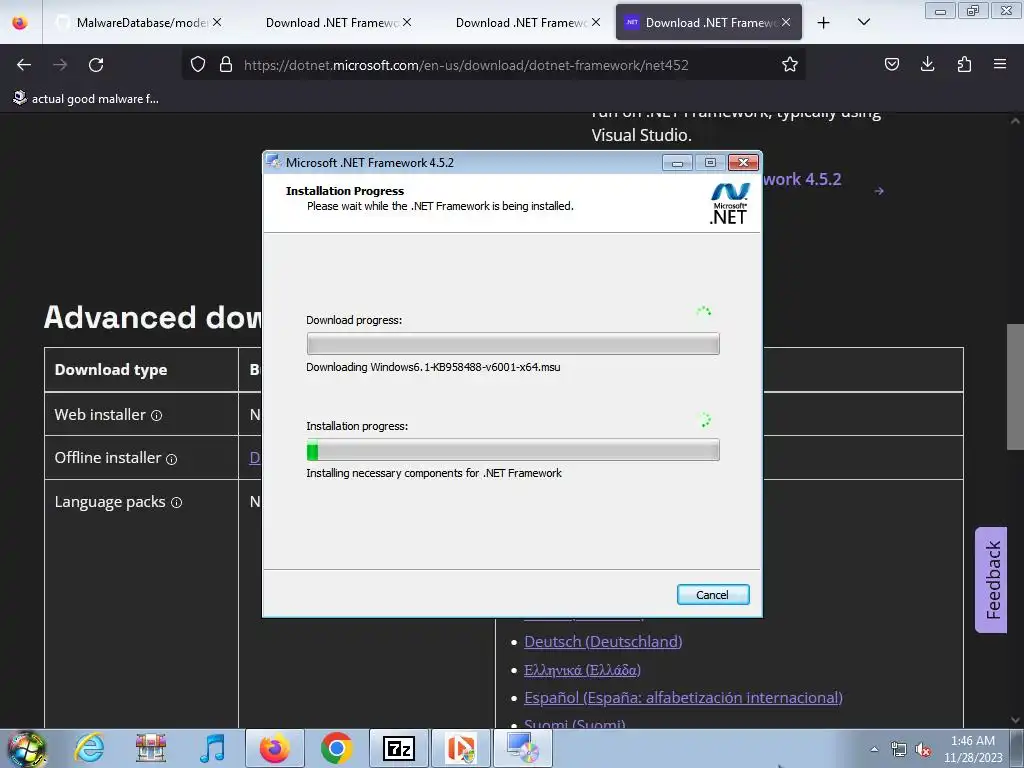Screen dimensions: 1024x768
Task: Click the page vertical scrollbar thumb
Action: (x=1015, y=386)
